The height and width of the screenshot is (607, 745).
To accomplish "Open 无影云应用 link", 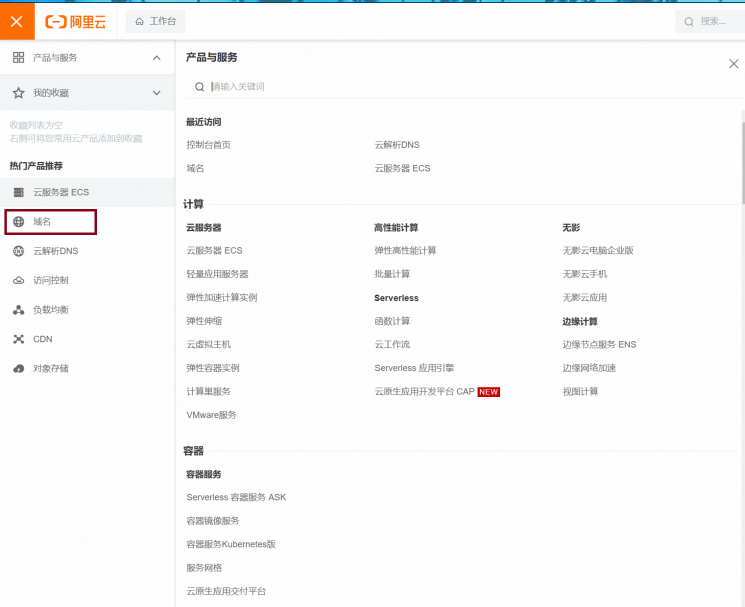I will 585,297.
